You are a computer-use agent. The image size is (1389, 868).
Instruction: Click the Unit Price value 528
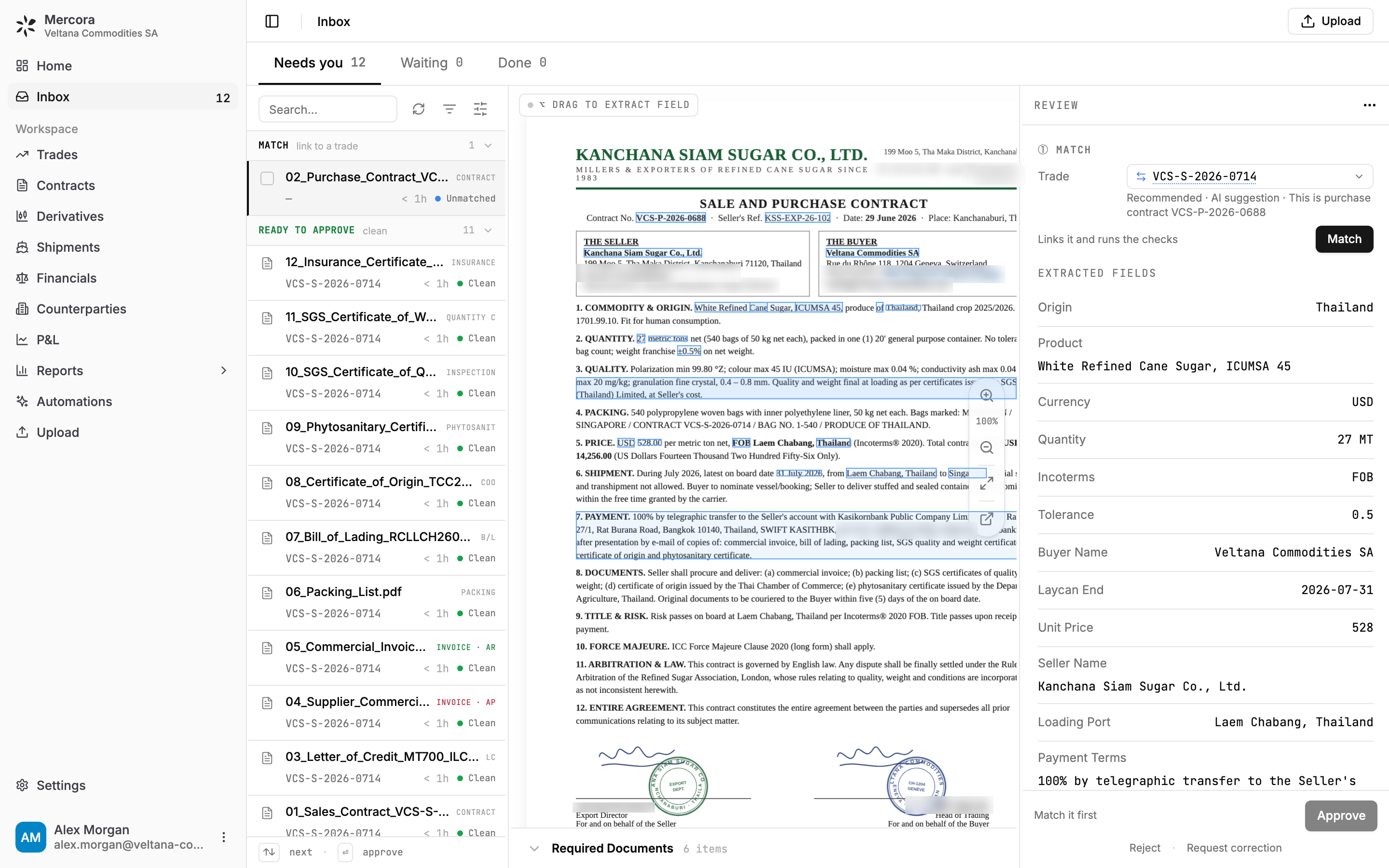[1362, 627]
